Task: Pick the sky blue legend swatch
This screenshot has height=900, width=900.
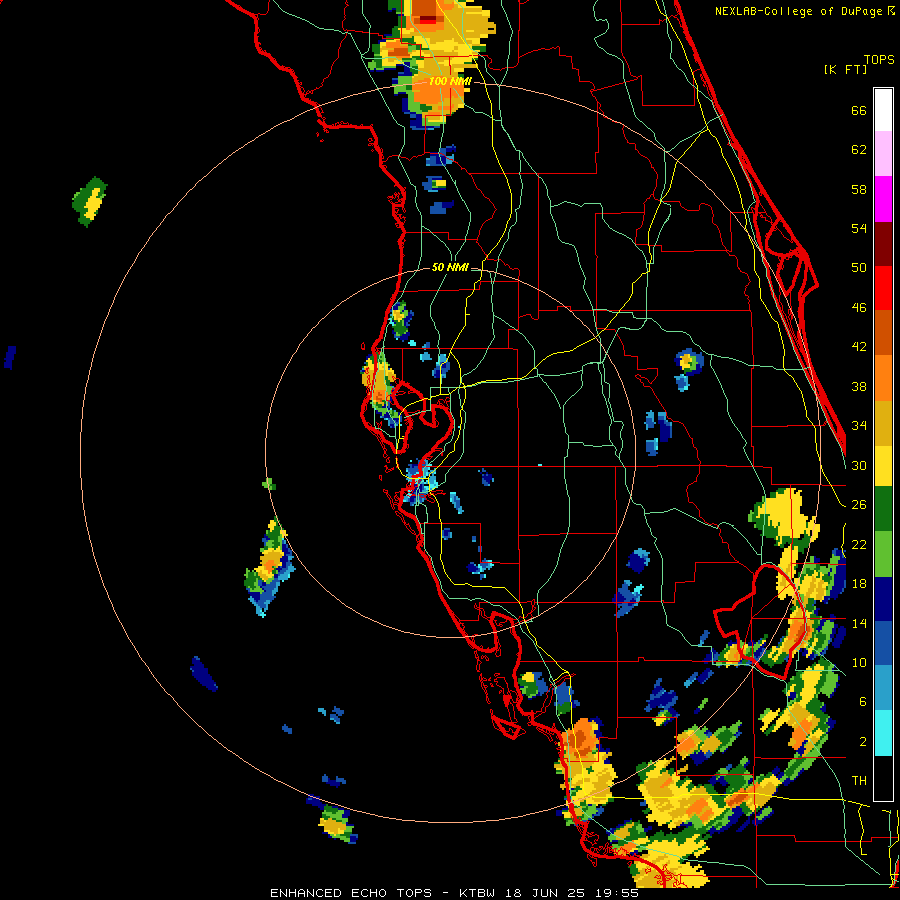Action: 883,688
